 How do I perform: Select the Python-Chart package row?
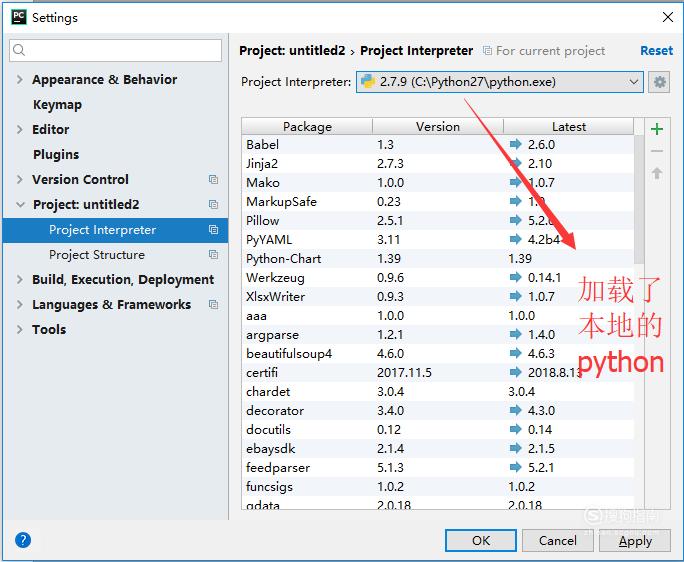pyautogui.click(x=438, y=258)
